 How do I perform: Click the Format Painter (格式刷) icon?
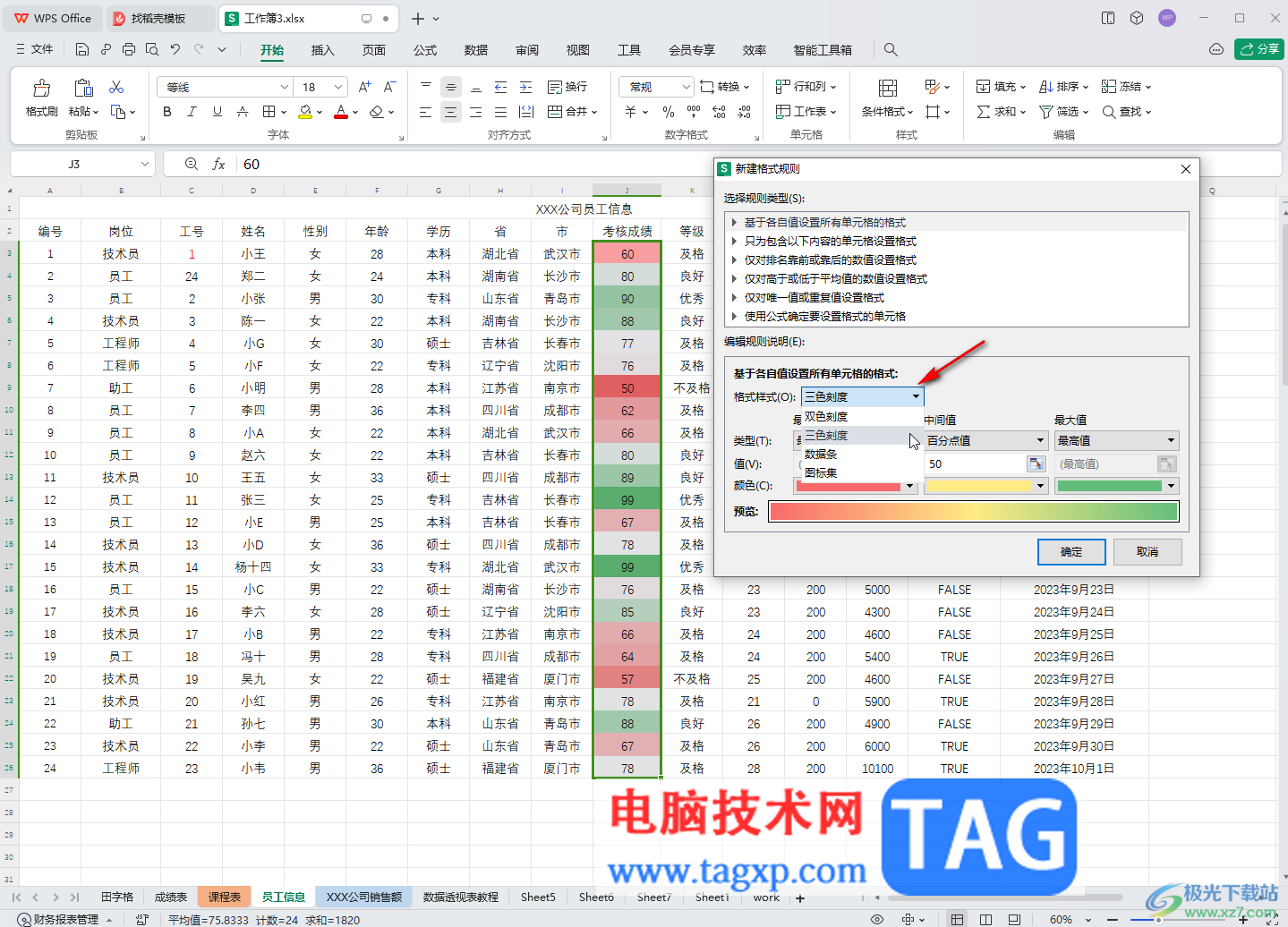coord(41,88)
